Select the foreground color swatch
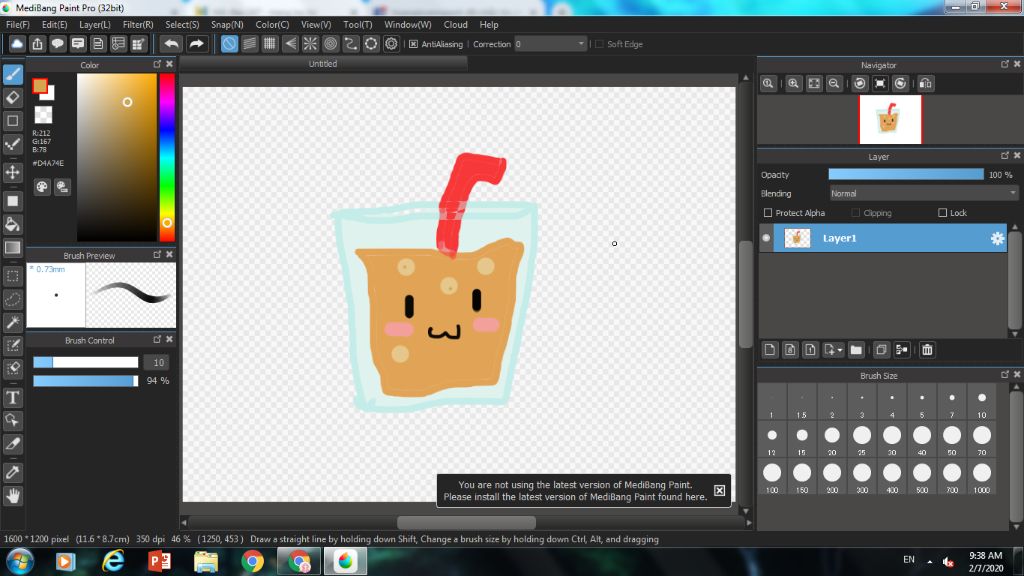1024x576 pixels. 40,86
